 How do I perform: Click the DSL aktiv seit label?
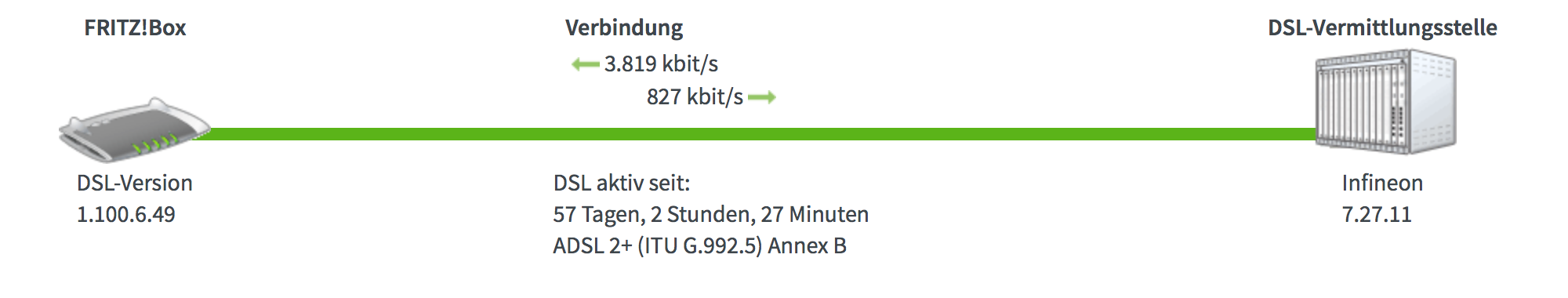pos(622,183)
